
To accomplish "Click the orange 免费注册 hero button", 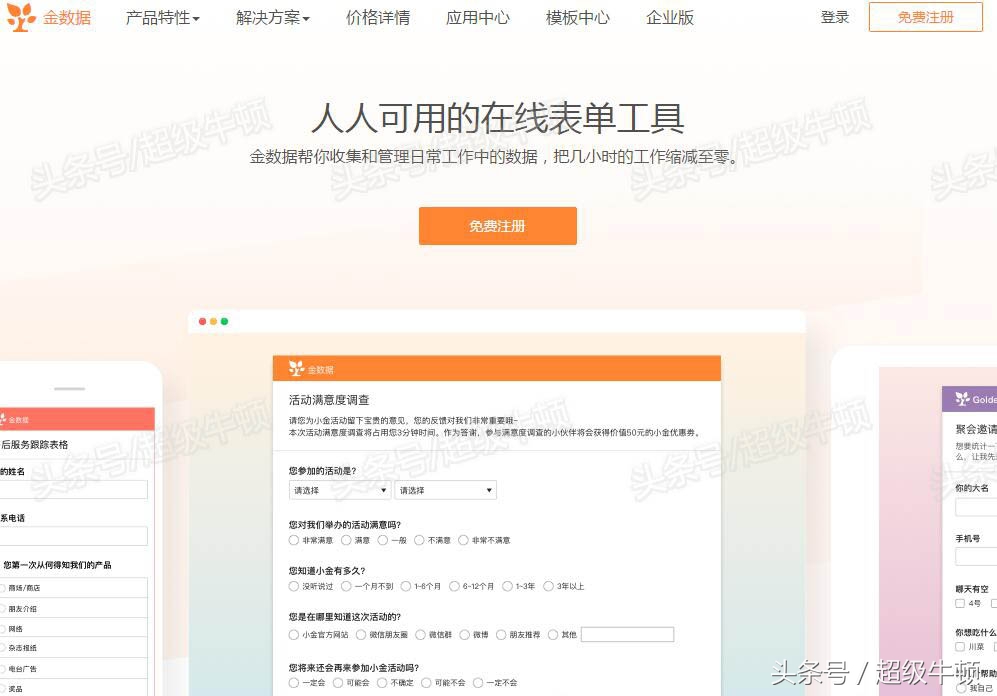I will tap(497, 226).
